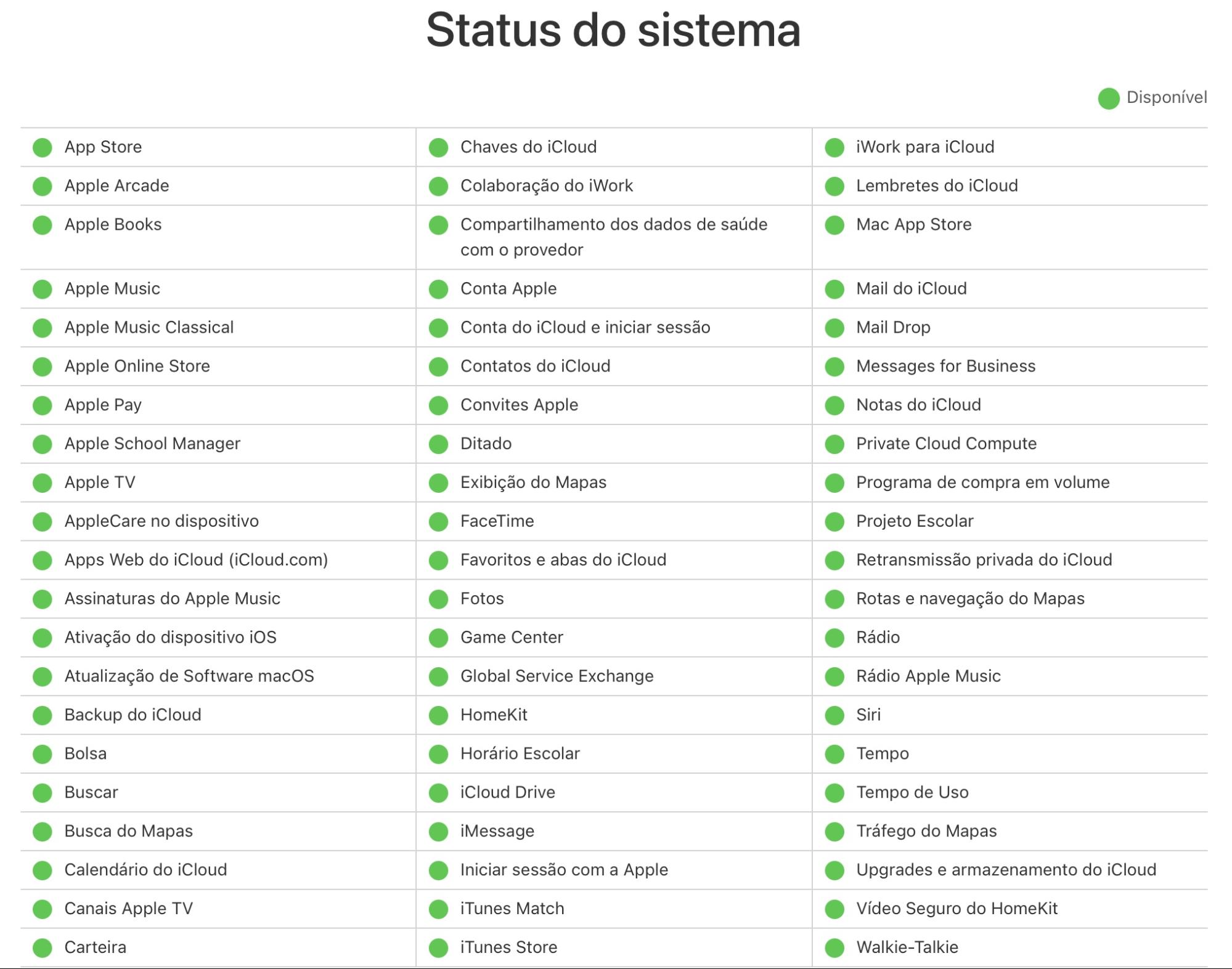Click the status dot next to Siri

835,715
